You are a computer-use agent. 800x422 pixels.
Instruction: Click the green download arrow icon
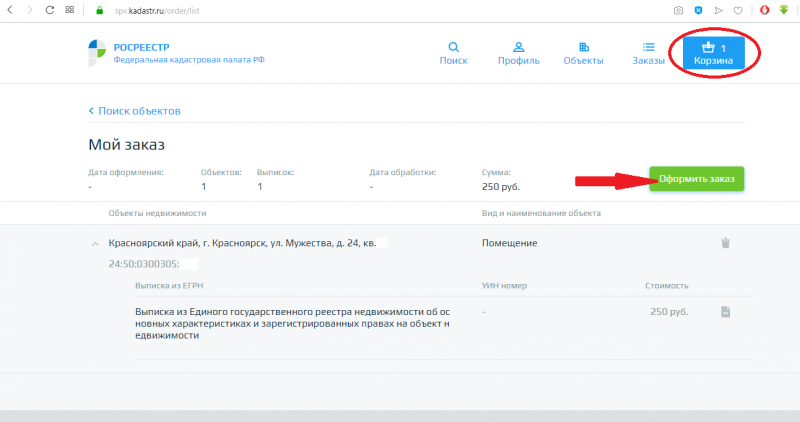[785, 10]
